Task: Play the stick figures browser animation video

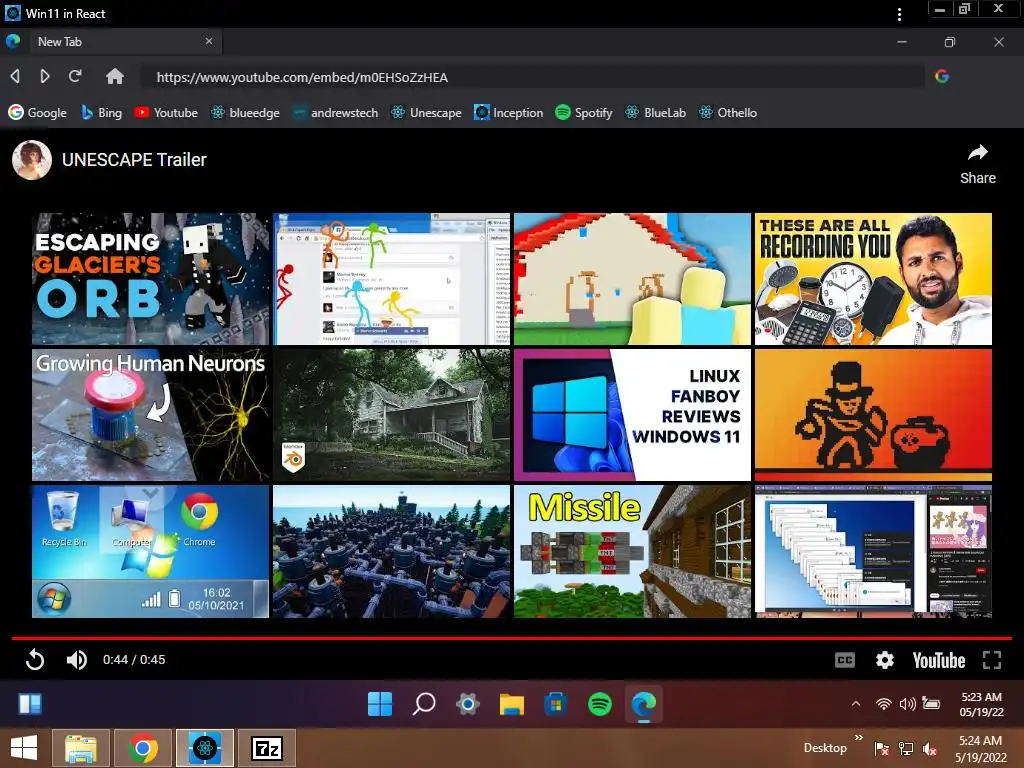Action: (391, 279)
